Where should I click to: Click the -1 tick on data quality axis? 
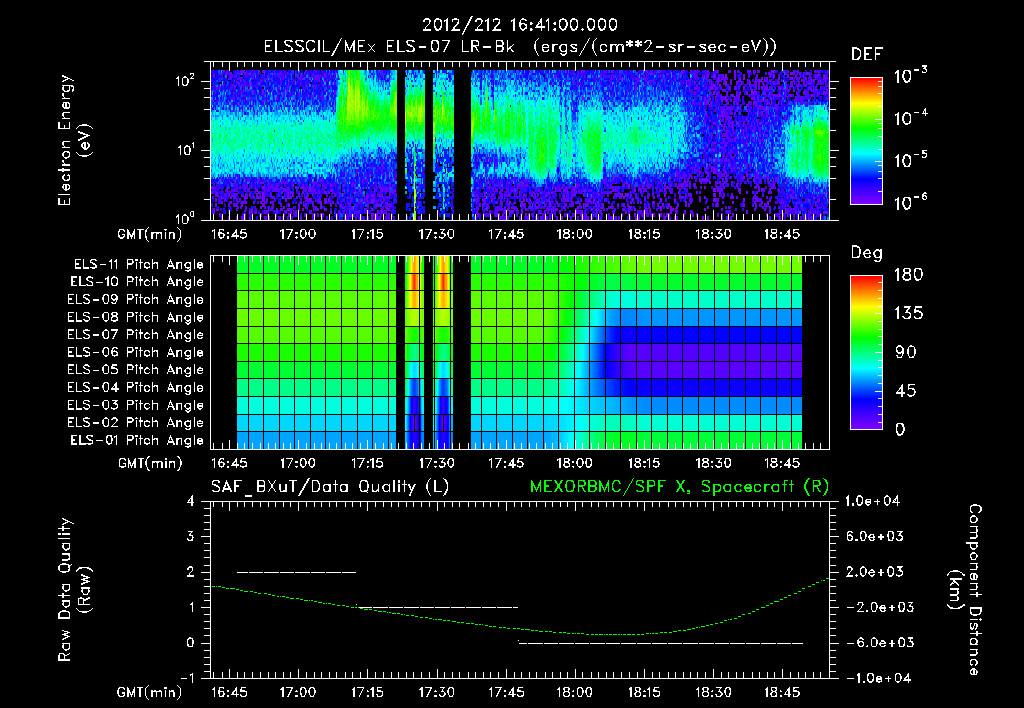click(x=187, y=678)
